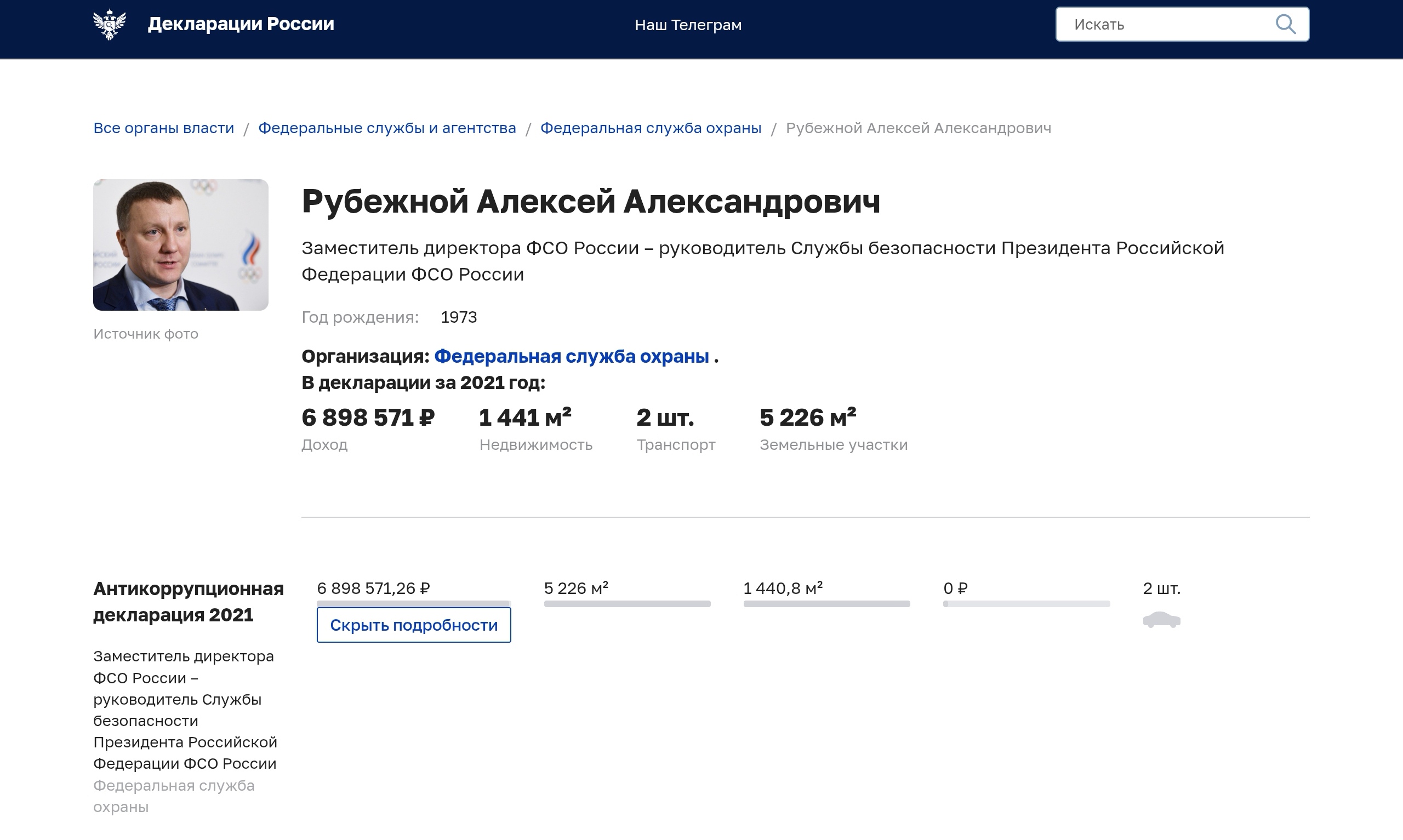The image size is (1403, 840).
Task: Click the 0 ₽ progress bar
Action: [1025, 604]
